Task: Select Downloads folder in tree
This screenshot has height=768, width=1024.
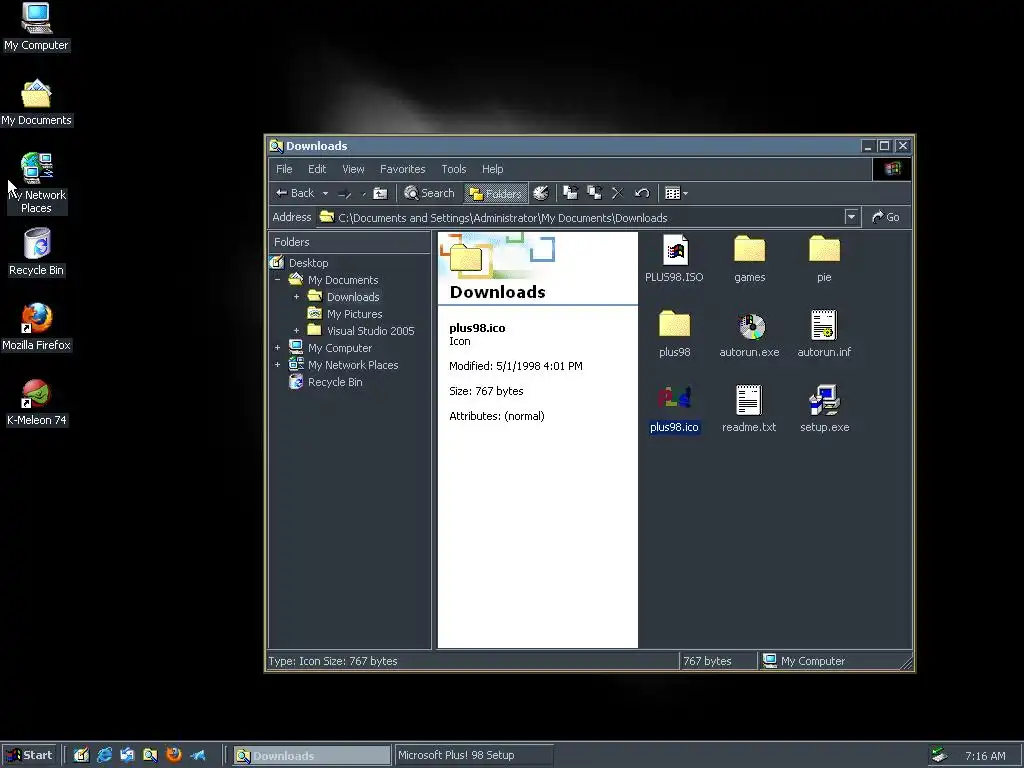Action: 353,297
